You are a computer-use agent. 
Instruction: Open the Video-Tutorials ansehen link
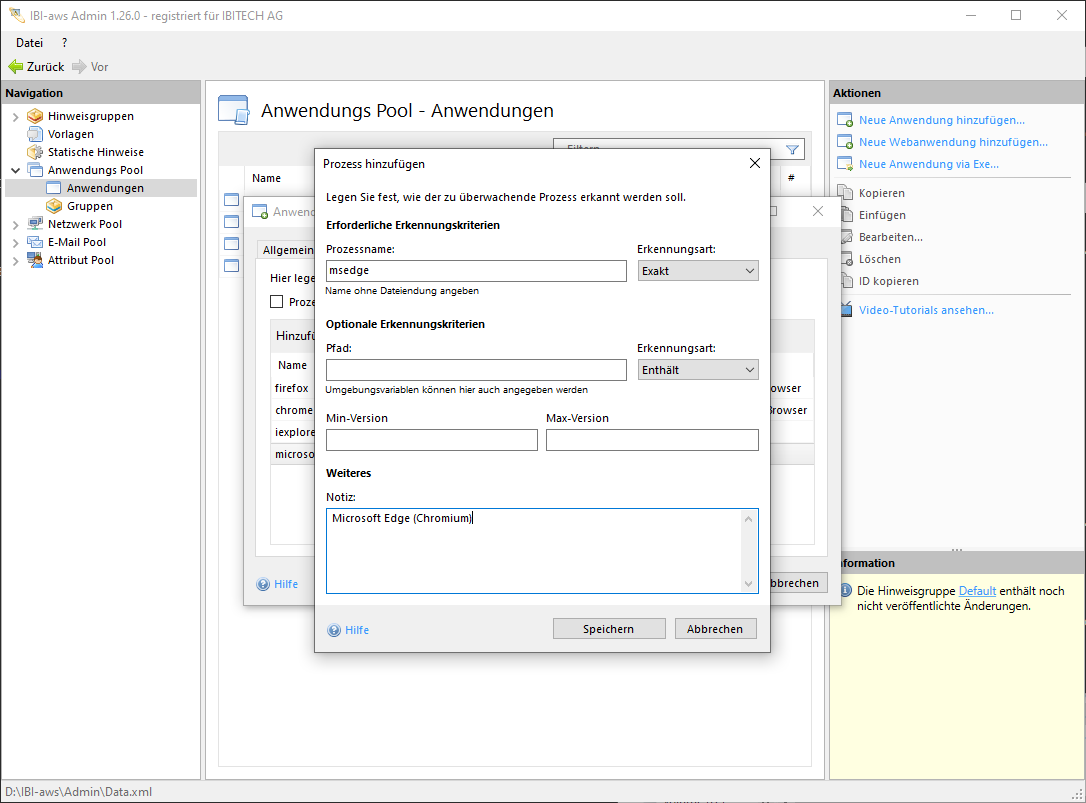[x=926, y=310]
